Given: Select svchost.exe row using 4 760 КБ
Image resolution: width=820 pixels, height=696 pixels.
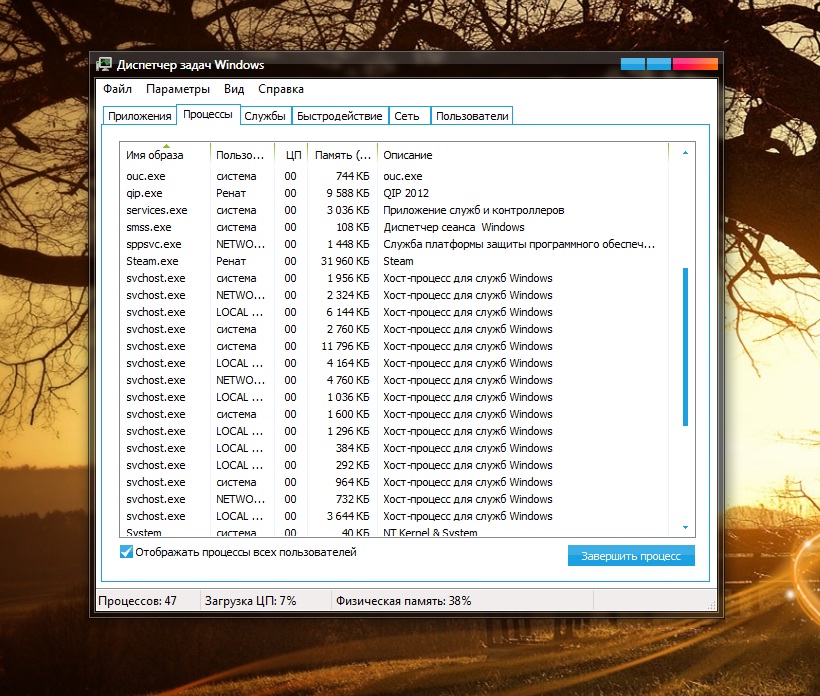Looking at the screenshot, I should point(394,380).
